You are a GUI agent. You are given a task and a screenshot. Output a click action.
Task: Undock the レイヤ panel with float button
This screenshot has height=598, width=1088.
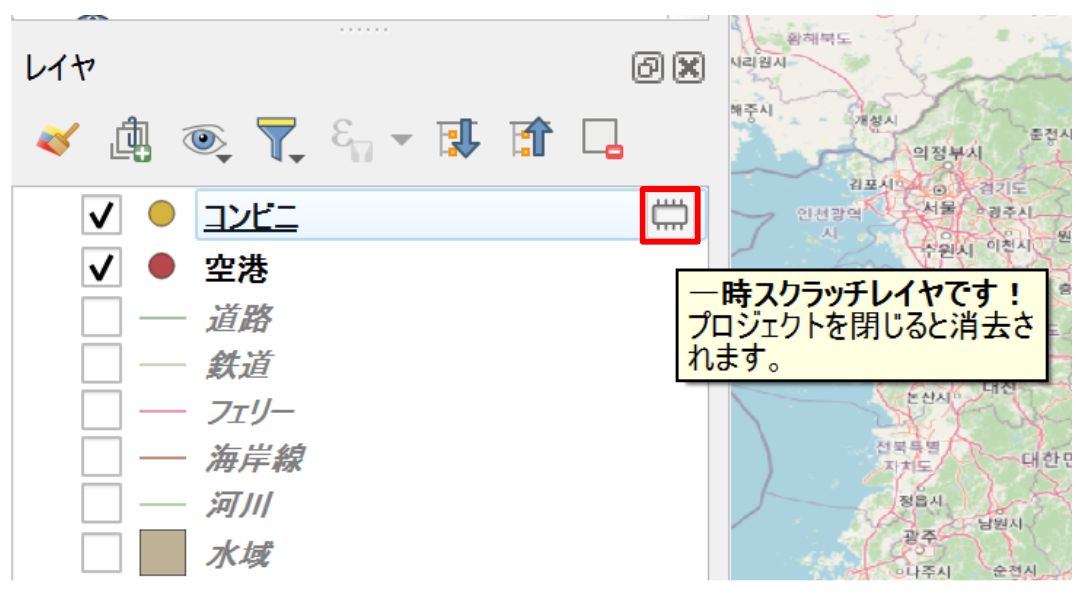(x=647, y=68)
